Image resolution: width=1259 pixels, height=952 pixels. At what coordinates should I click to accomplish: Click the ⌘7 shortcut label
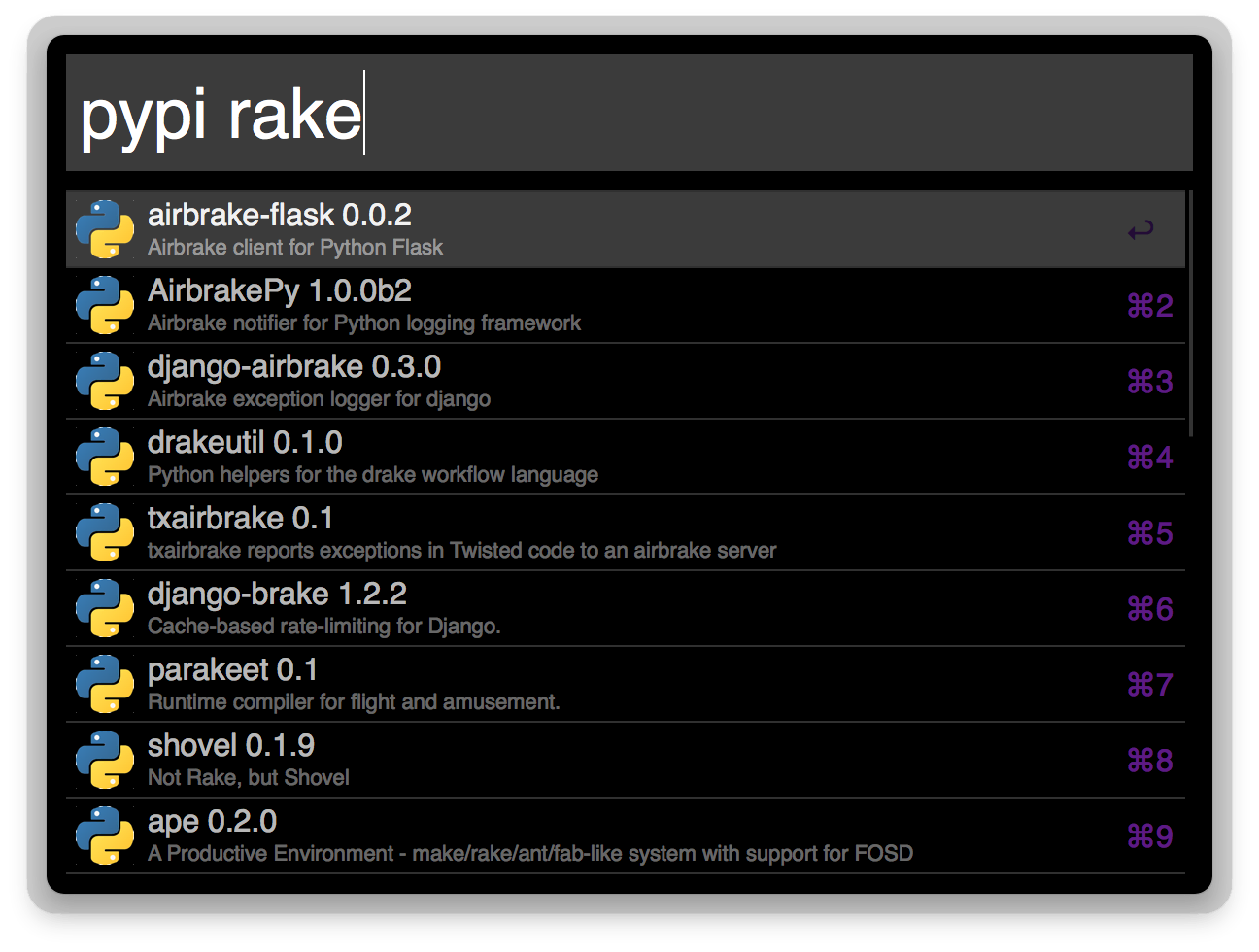1150,685
